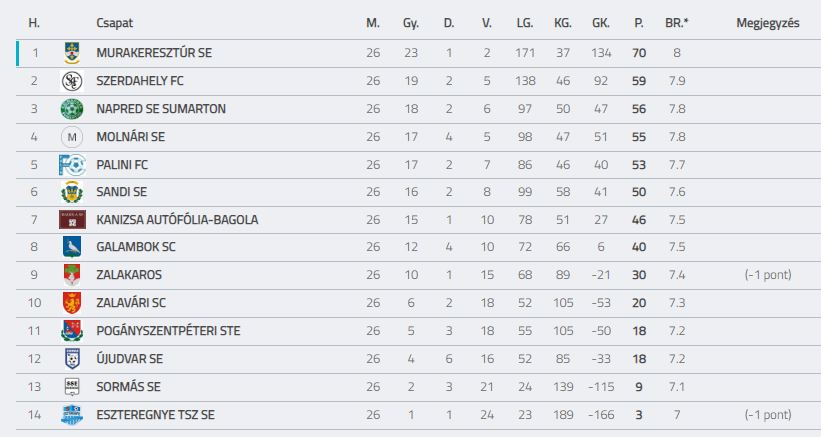This screenshot has height=437, width=821.
Task: Click the Szerdahely FC club logo
Action: click(72, 81)
